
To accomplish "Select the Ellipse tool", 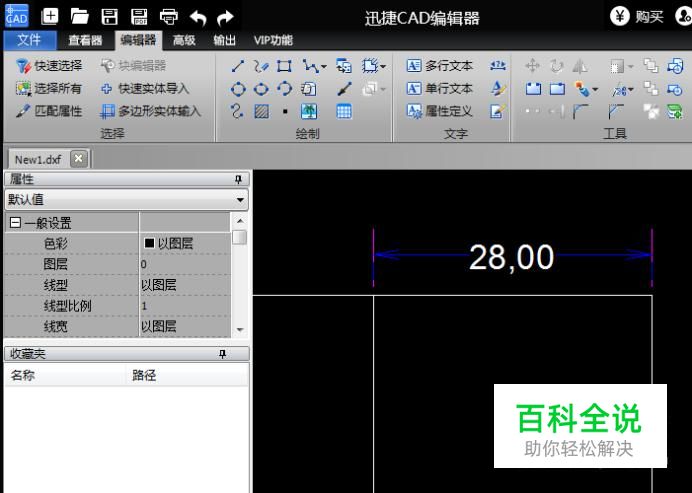I will coord(261,89).
